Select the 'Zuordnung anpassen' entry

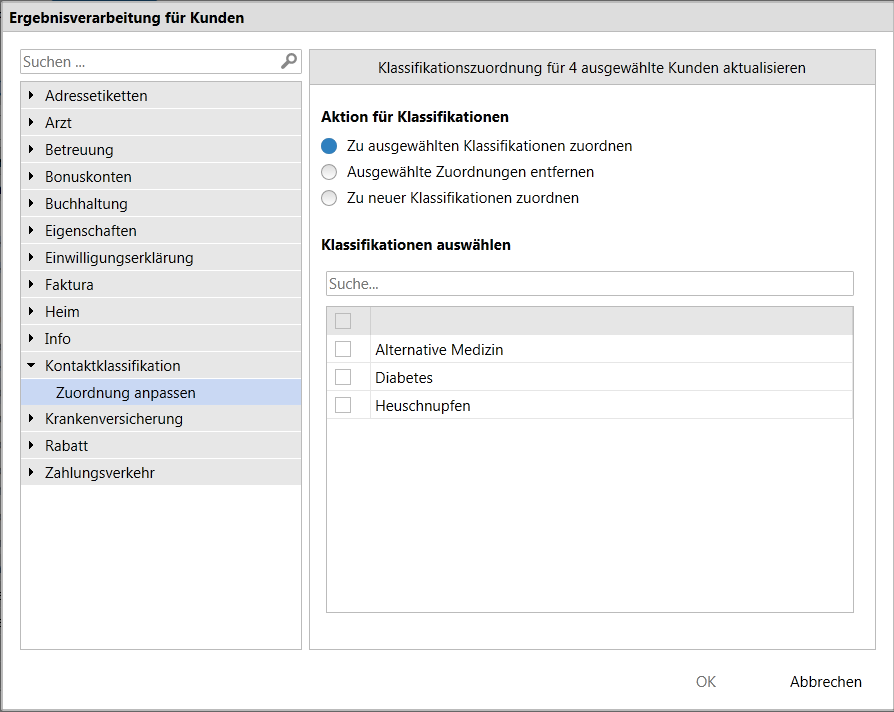[126, 393]
